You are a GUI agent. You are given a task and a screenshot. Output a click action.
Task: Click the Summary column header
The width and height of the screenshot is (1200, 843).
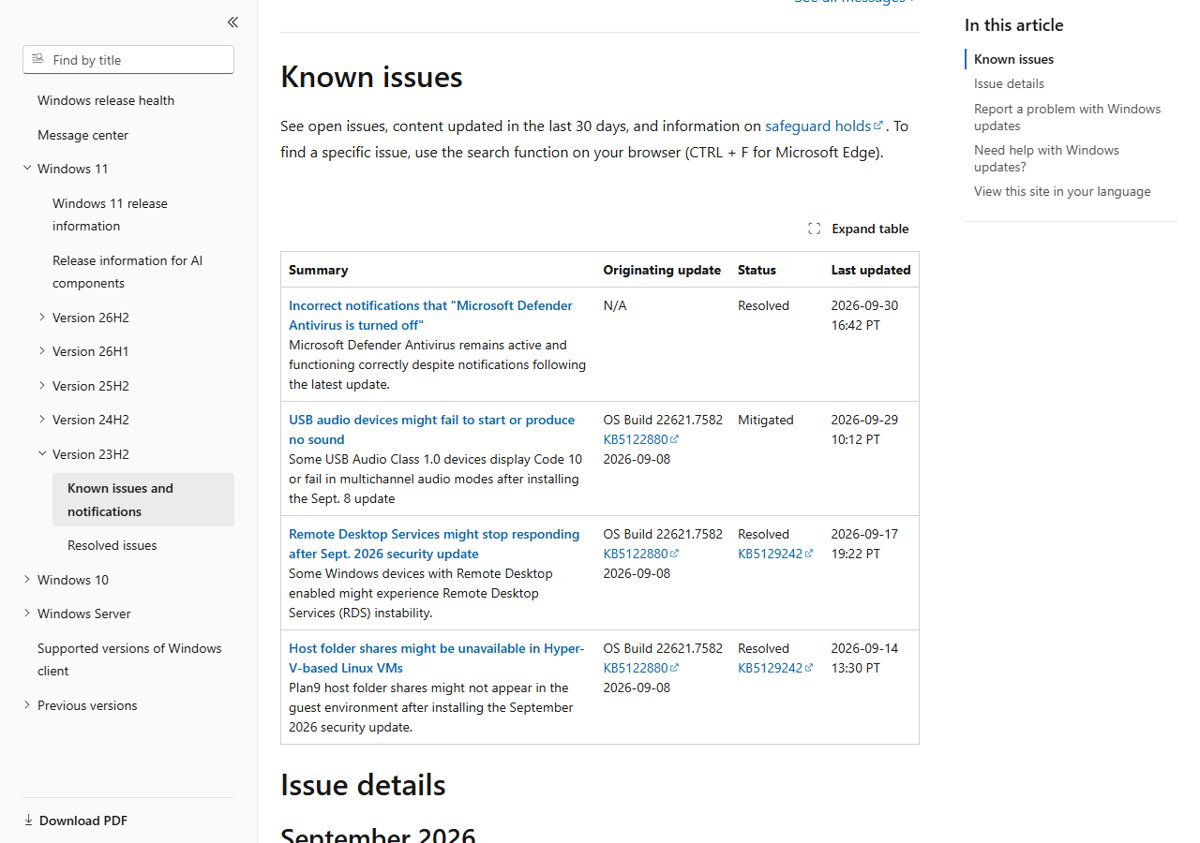318,270
